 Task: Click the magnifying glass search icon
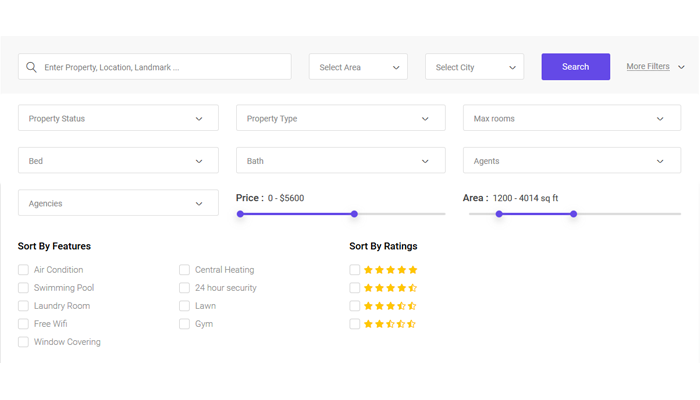pyautogui.click(x=31, y=68)
